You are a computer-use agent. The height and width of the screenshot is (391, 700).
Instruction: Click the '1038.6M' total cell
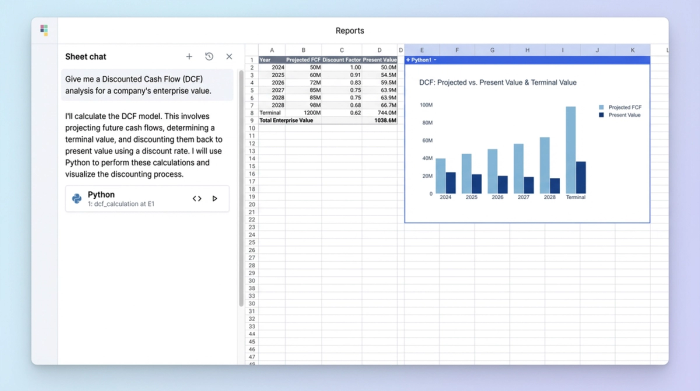click(x=379, y=121)
